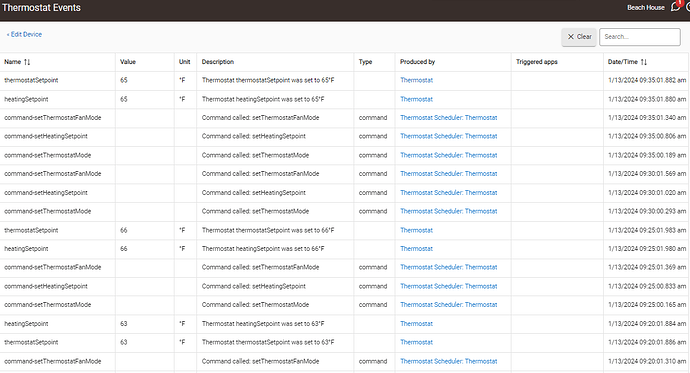Select heatingSetpoint name in 63 value row
Viewport: 690px width, 373px height.
(x=26, y=323)
